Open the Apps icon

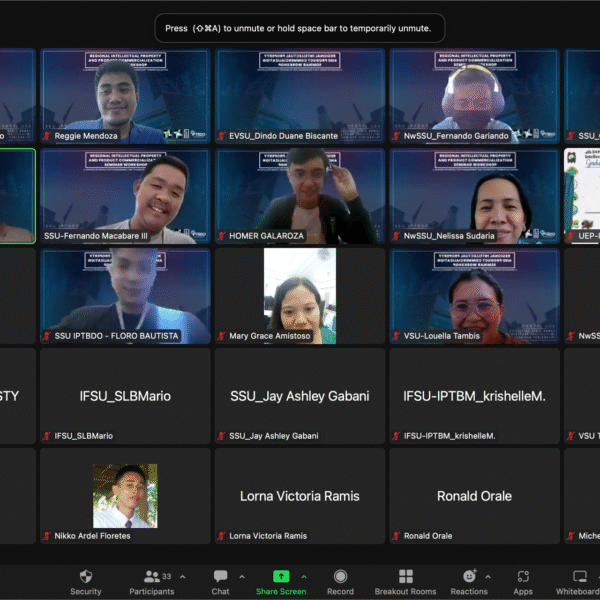523,576
